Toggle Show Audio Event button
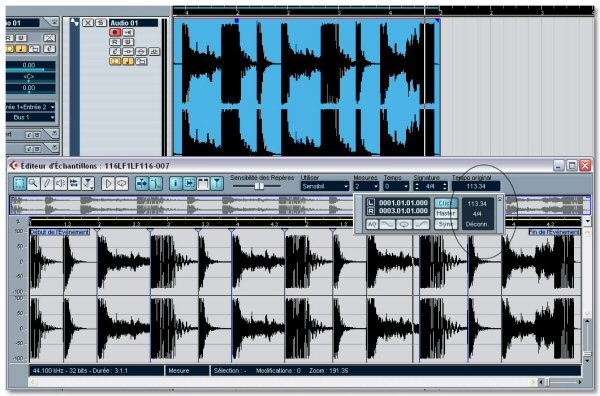This screenshot has width=600, height=396. point(189,184)
